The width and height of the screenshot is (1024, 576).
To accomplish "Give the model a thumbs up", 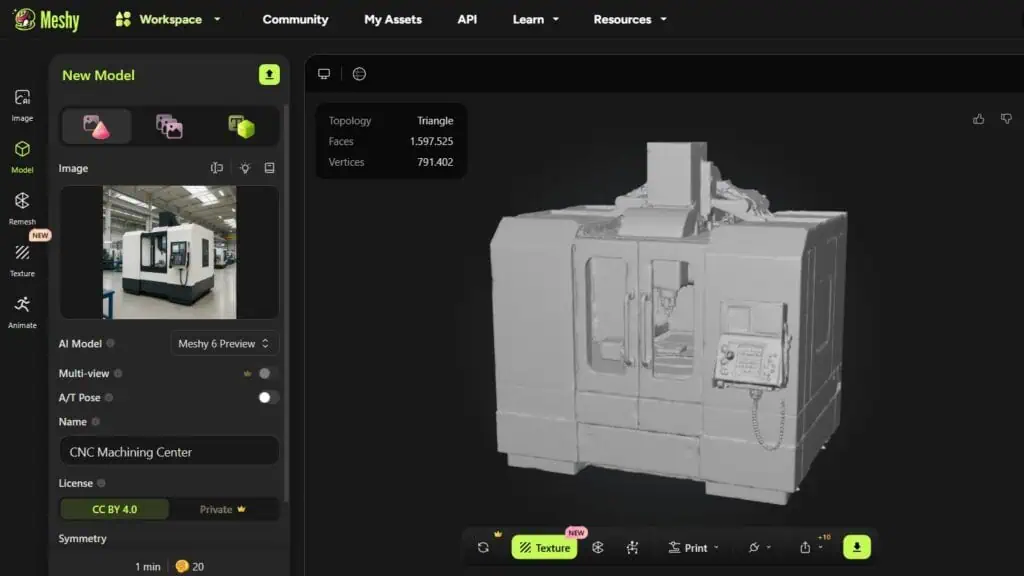I will 978,118.
